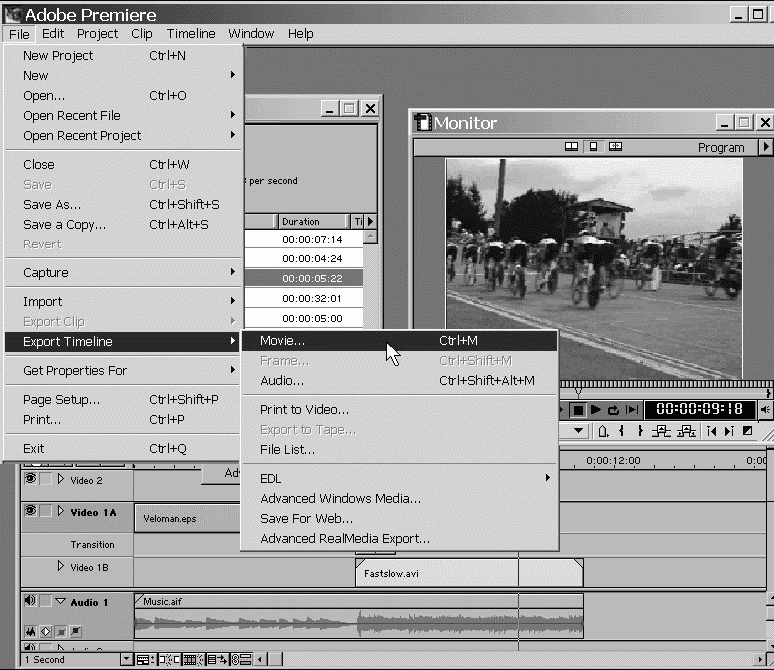Open the 1 Second time zoom dropdown

126,660
